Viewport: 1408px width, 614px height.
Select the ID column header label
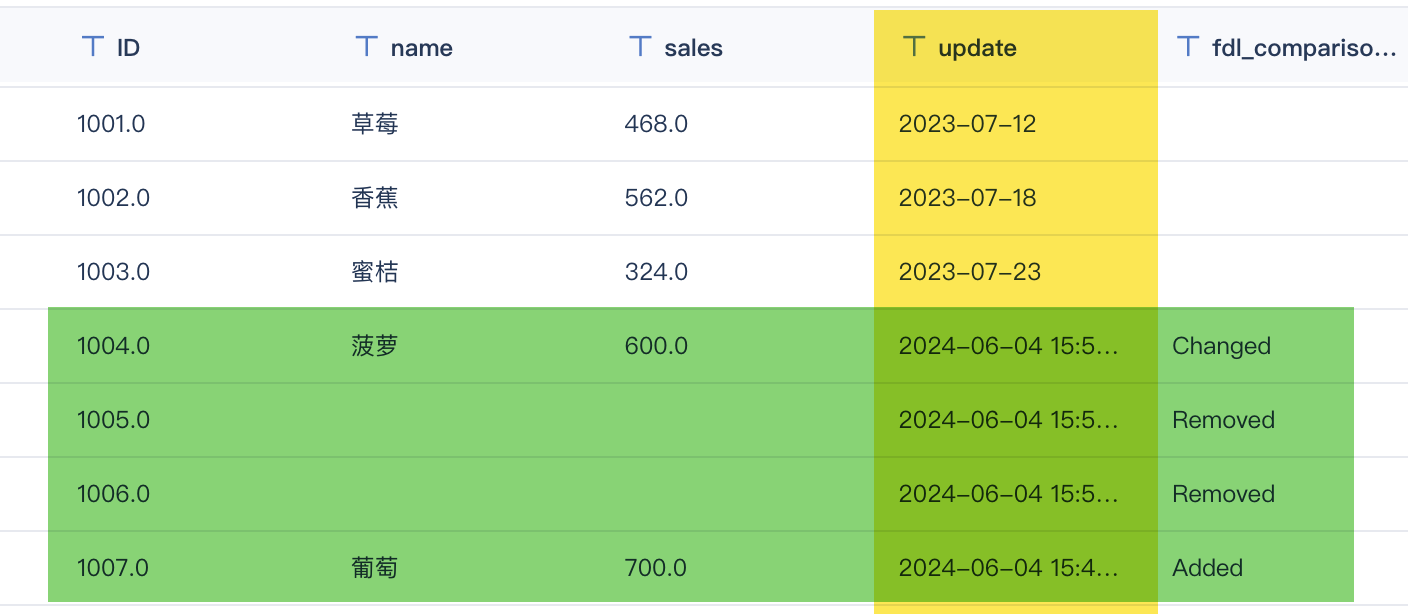pos(128,48)
